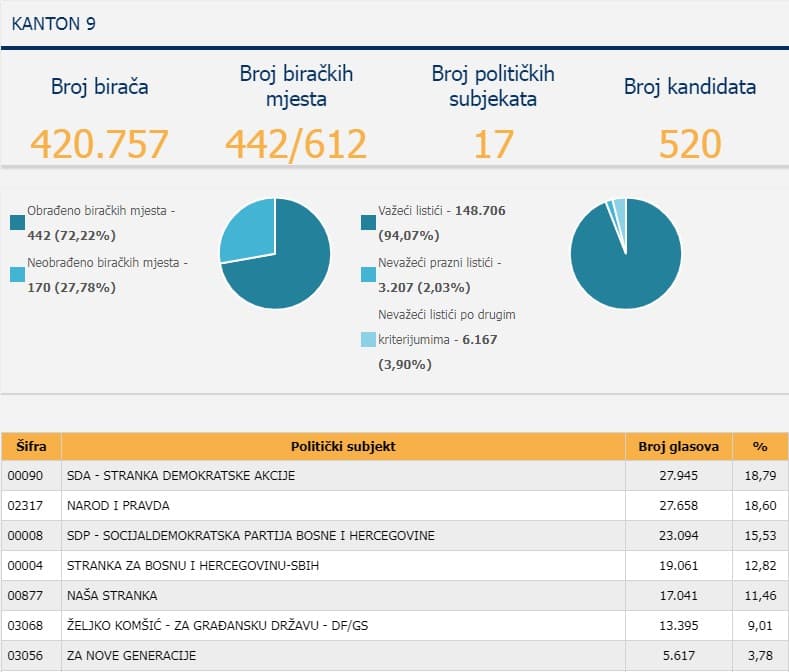
Task: Select the ŽELJKO KOMŠIĆ - DF/GS row
Action: 394,626
